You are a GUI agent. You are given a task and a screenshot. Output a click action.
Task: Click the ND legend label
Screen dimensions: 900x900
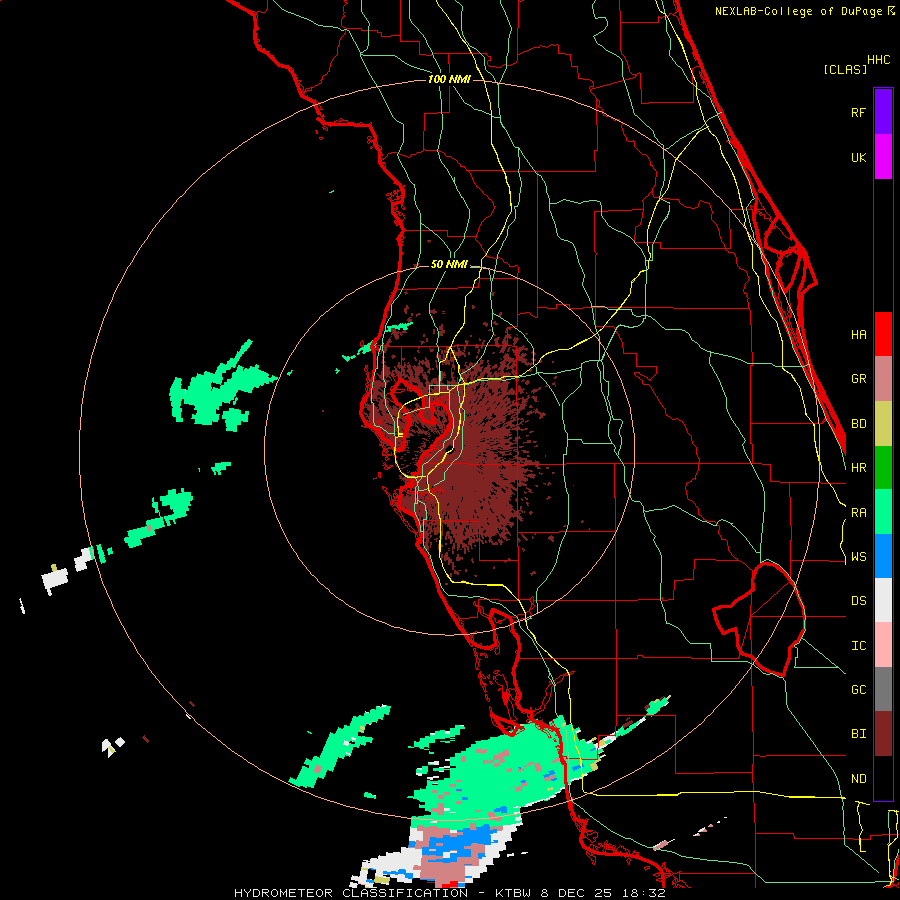click(858, 779)
